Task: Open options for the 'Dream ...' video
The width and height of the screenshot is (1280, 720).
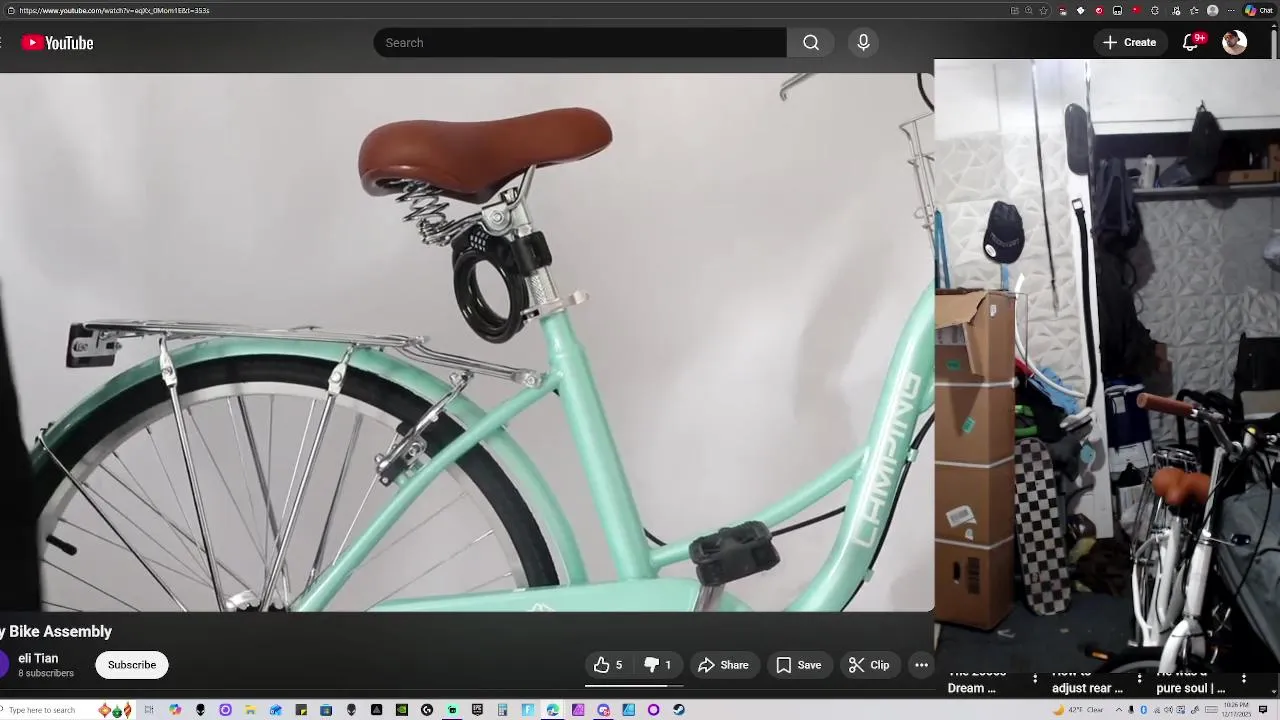Action: [x=1035, y=679]
